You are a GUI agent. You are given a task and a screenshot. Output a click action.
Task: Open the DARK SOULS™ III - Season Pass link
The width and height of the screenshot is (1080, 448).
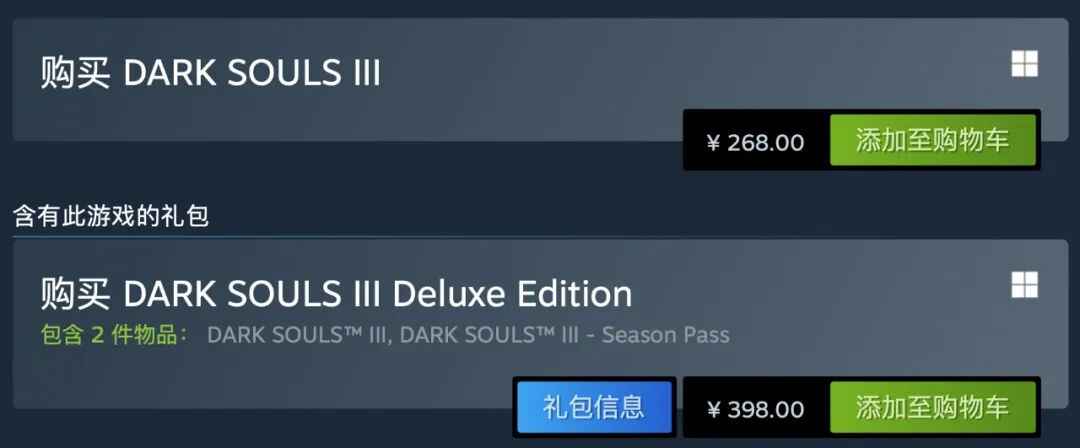pyautogui.click(x=564, y=335)
